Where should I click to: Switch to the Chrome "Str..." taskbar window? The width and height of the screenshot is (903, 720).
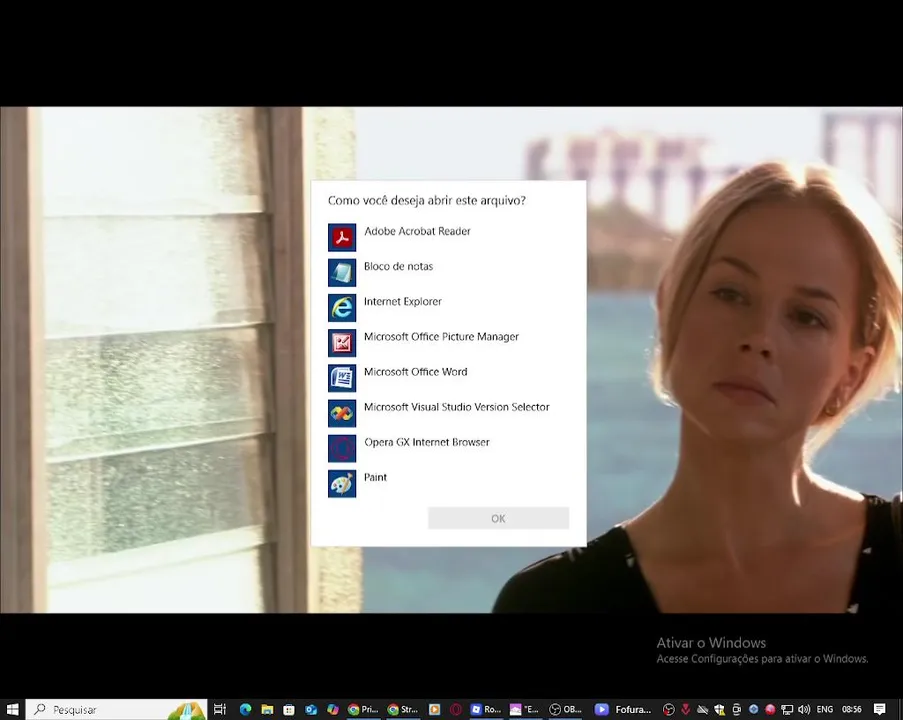pyautogui.click(x=403, y=709)
